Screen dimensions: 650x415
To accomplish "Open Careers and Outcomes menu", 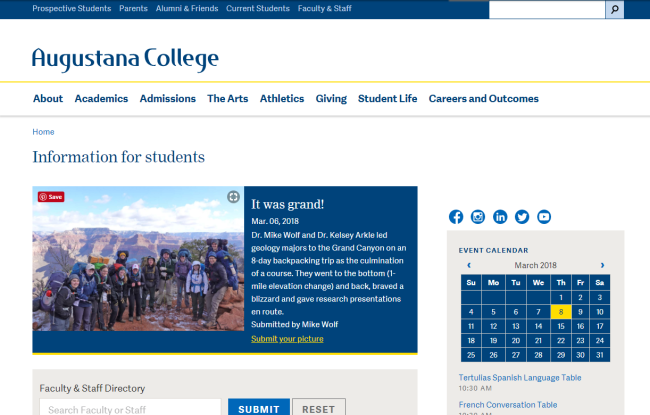I will coord(484,99).
